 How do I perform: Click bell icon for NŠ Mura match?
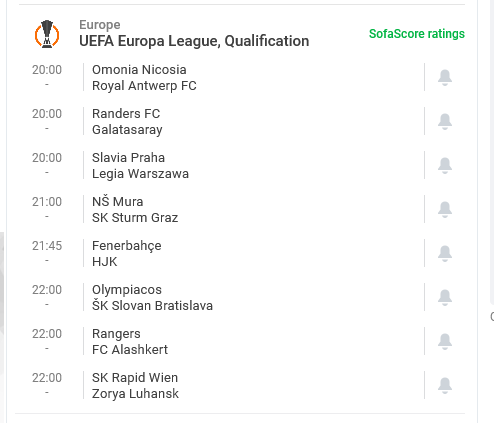coord(445,209)
